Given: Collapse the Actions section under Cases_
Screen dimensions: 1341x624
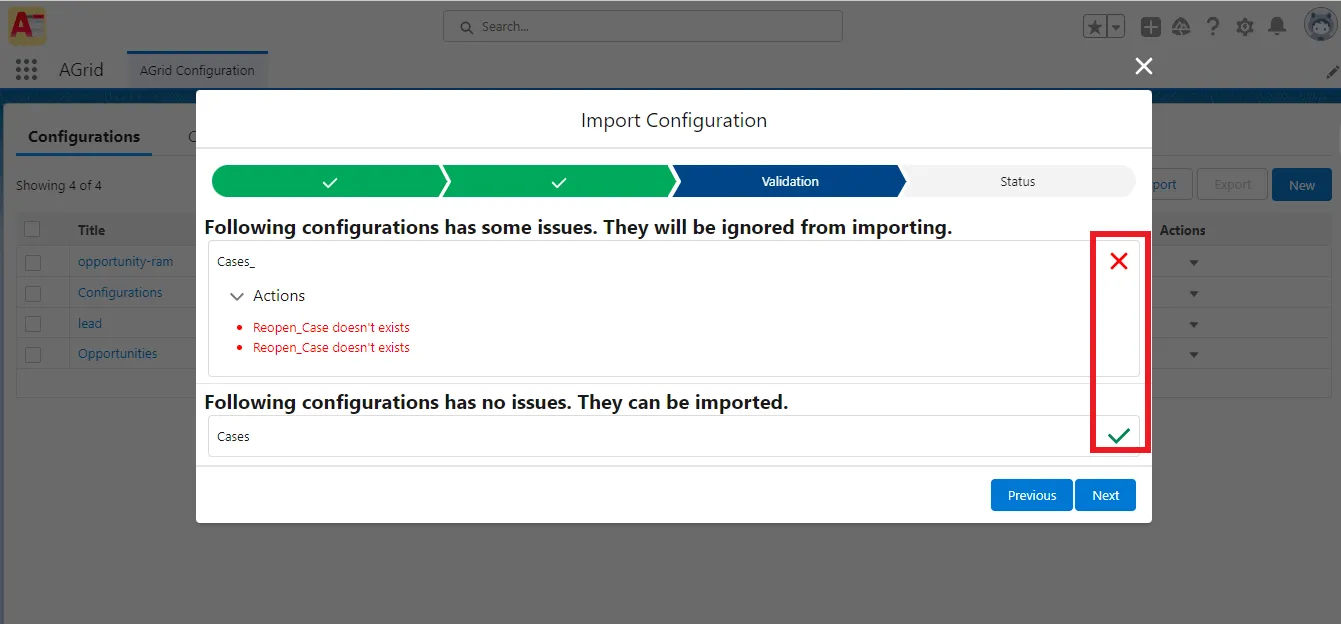Looking at the screenshot, I should click(x=237, y=295).
